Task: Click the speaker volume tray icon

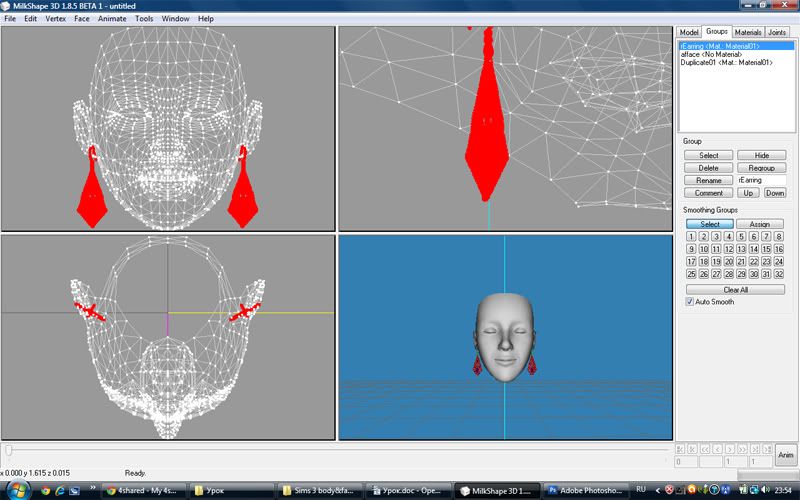Action: coord(765,489)
